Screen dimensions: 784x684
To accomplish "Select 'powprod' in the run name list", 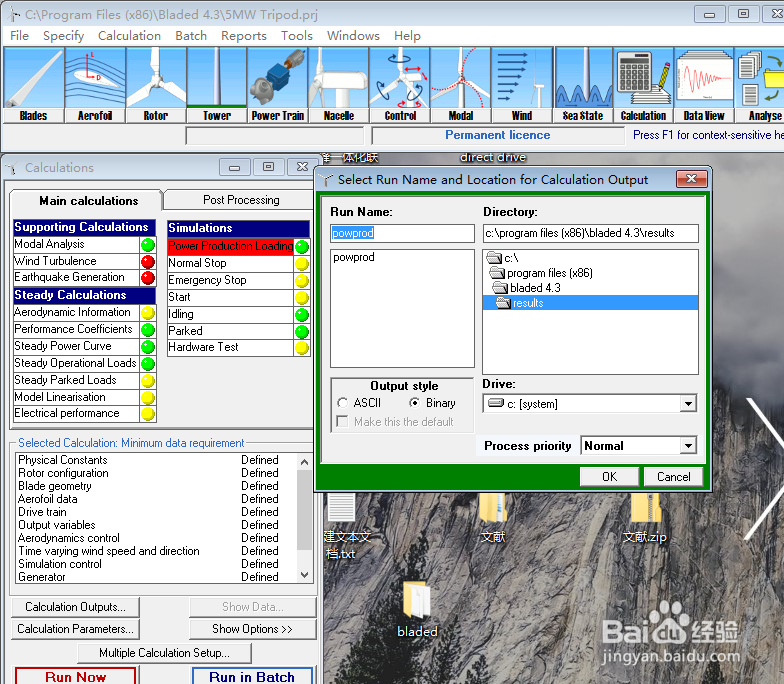I will pyautogui.click(x=354, y=258).
